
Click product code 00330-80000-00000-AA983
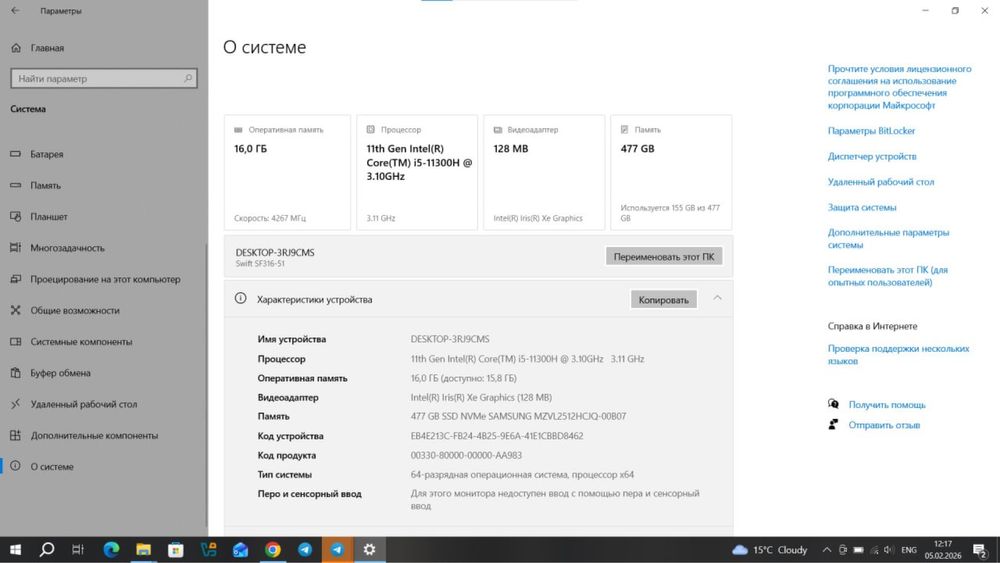coord(466,455)
